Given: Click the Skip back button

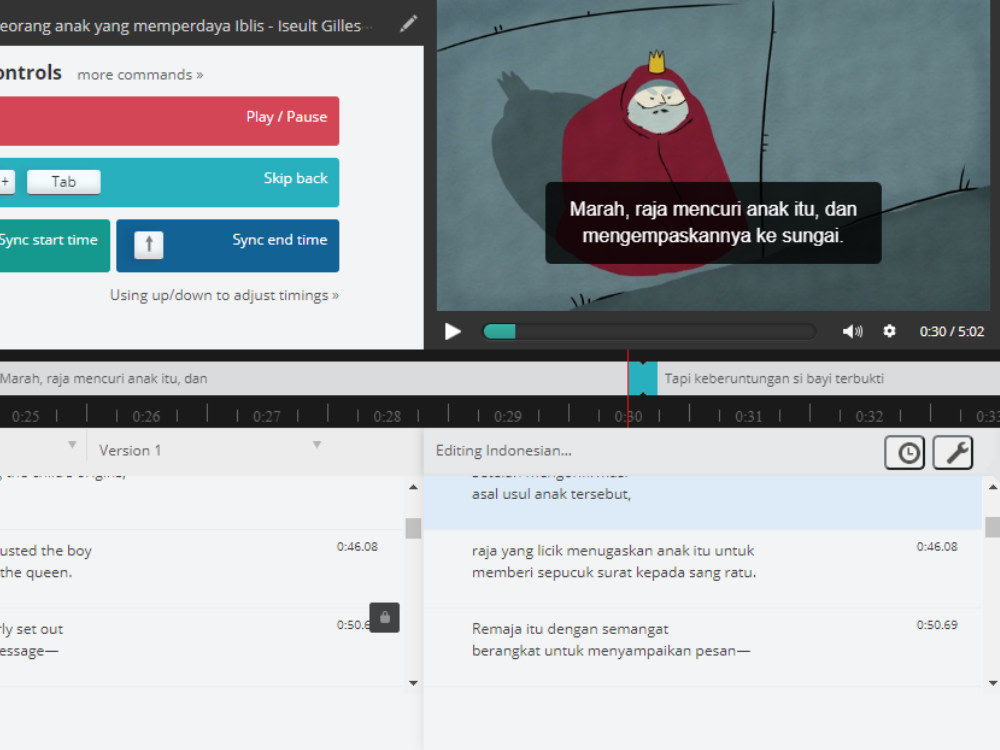Looking at the screenshot, I should click(x=169, y=182).
